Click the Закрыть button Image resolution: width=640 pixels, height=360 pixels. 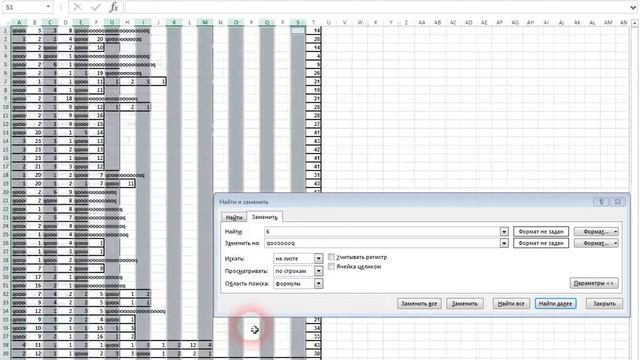click(604, 303)
